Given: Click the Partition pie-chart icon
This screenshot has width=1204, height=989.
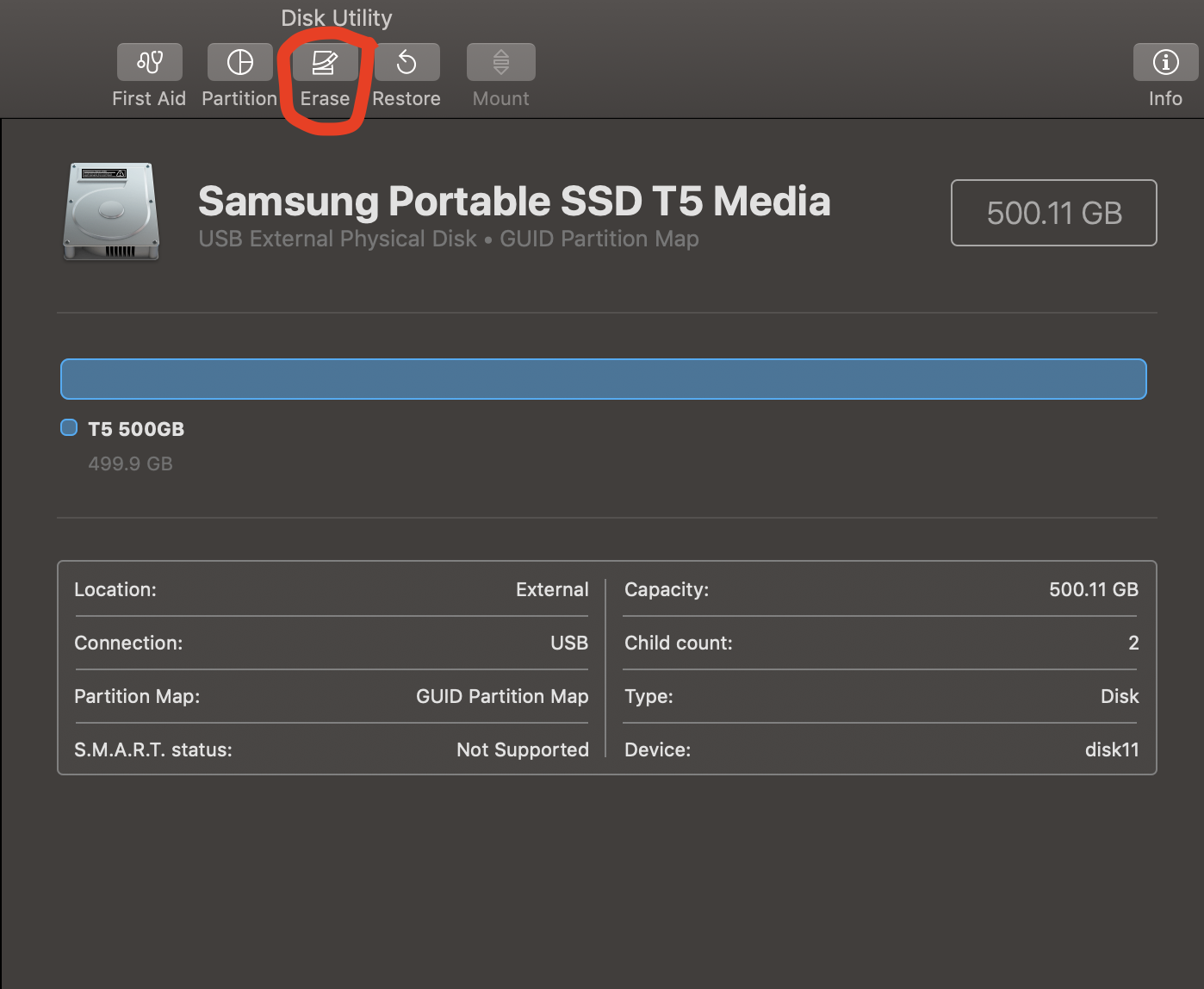Looking at the screenshot, I should point(239,61).
